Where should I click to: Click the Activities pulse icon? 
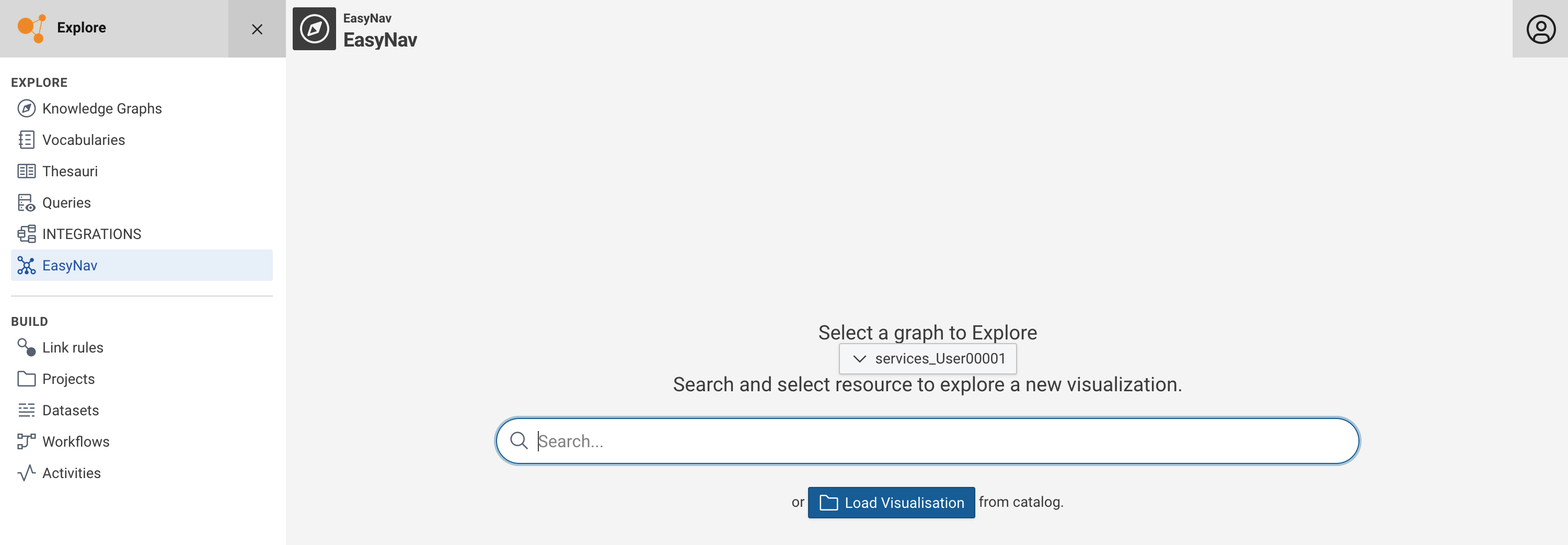point(26,473)
